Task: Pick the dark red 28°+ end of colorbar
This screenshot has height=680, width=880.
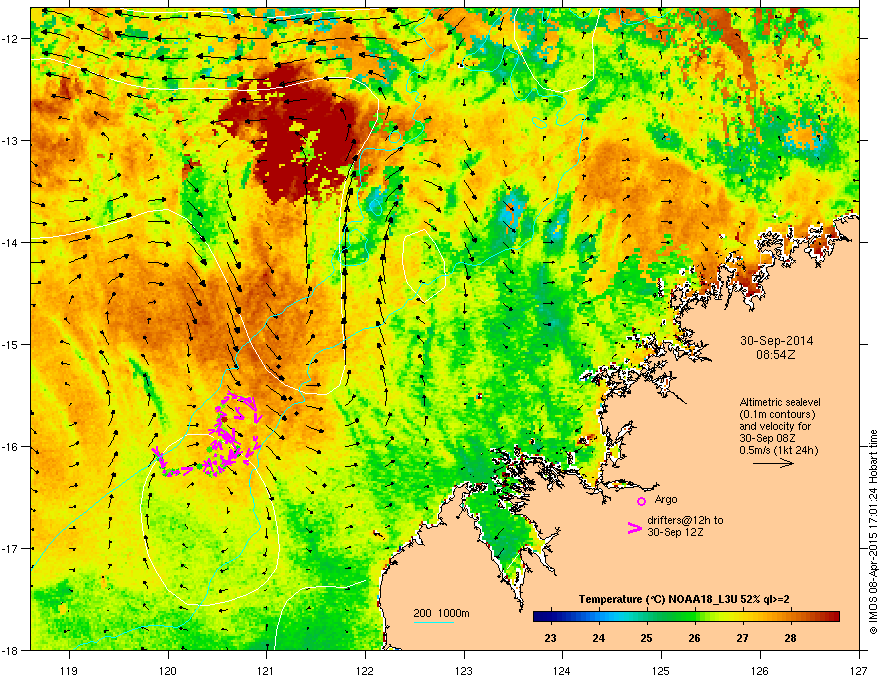Action: pyautogui.click(x=831, y=617)
